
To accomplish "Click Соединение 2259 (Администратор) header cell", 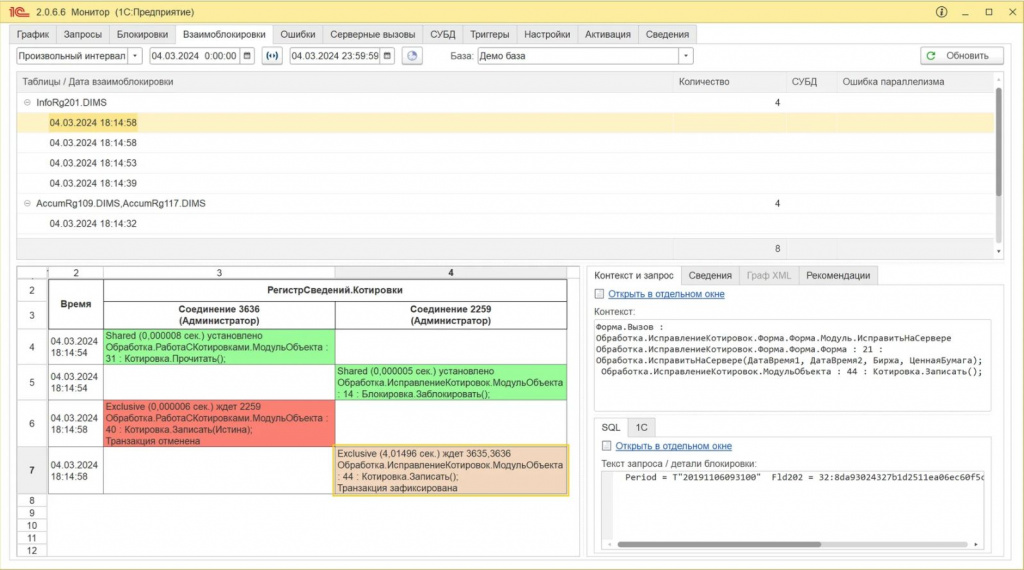I will click(451, 315).
